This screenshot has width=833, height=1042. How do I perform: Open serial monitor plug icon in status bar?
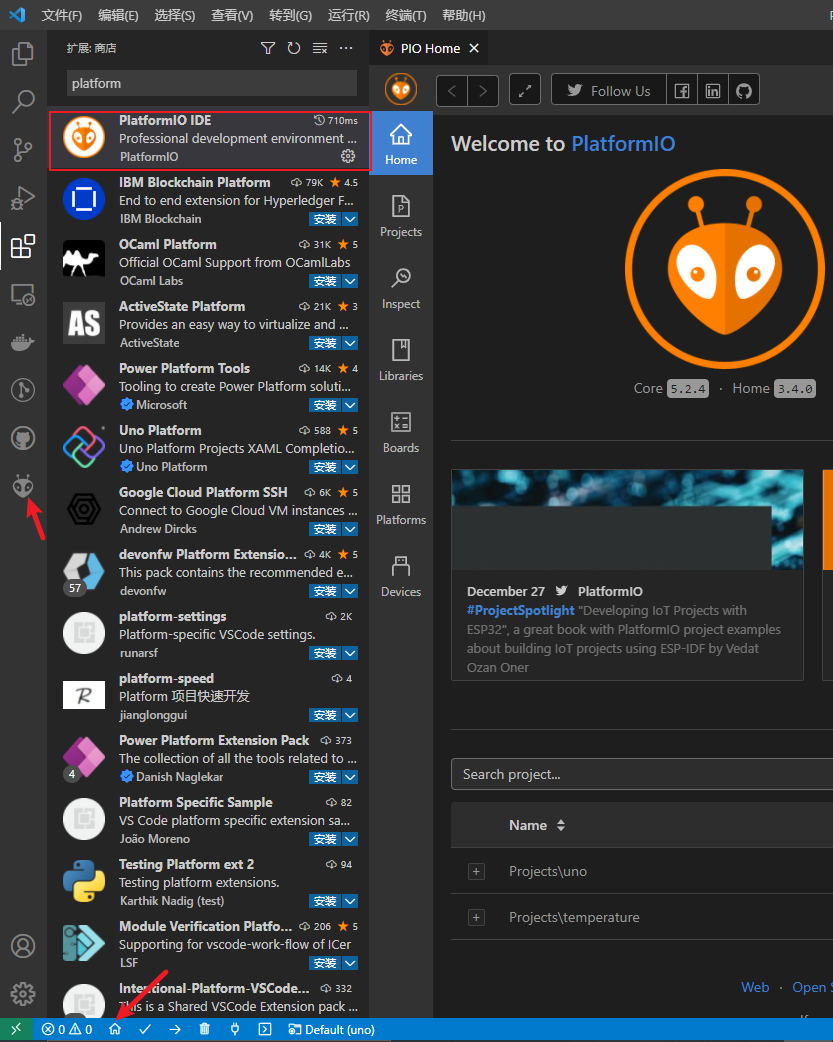235,1029
